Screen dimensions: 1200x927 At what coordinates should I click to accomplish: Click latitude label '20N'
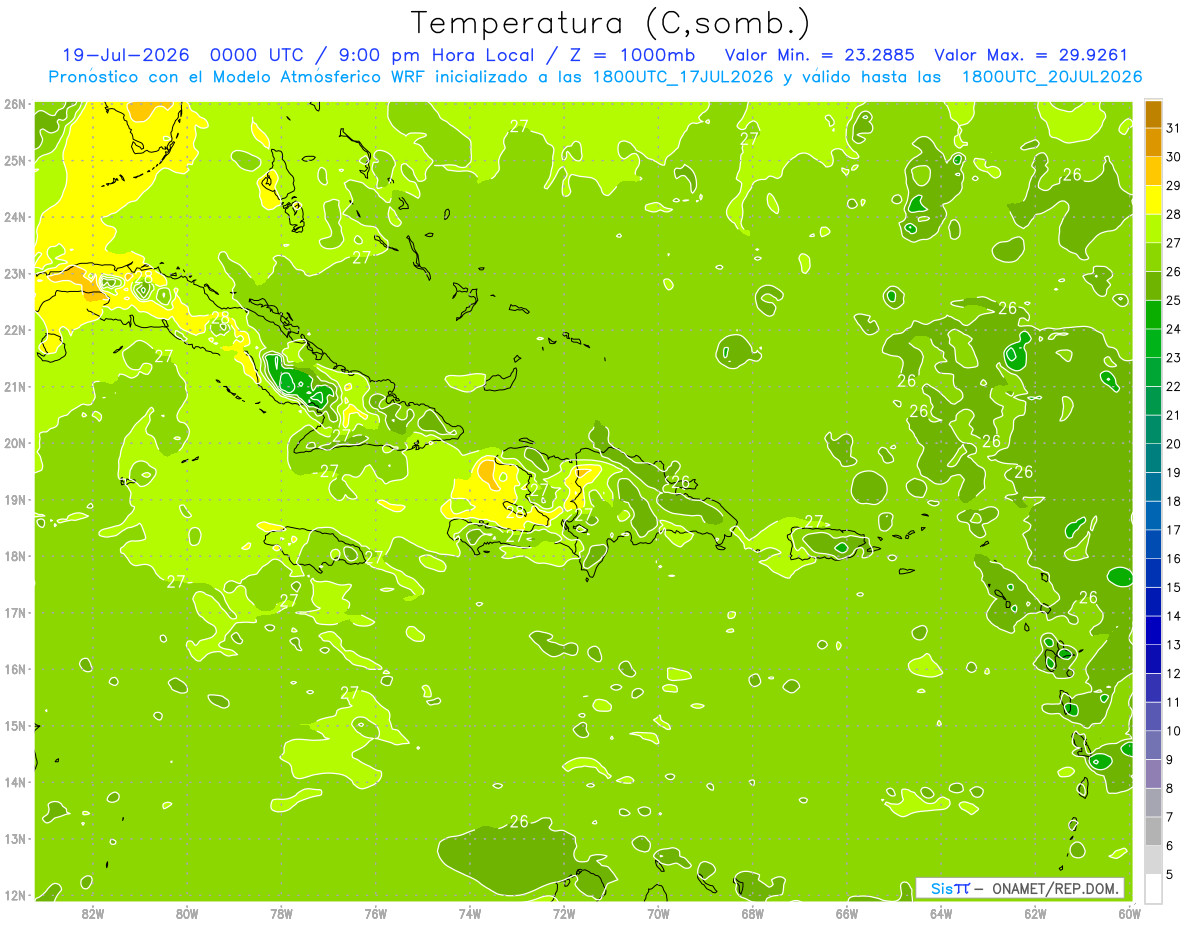click(x=15, y=443)
